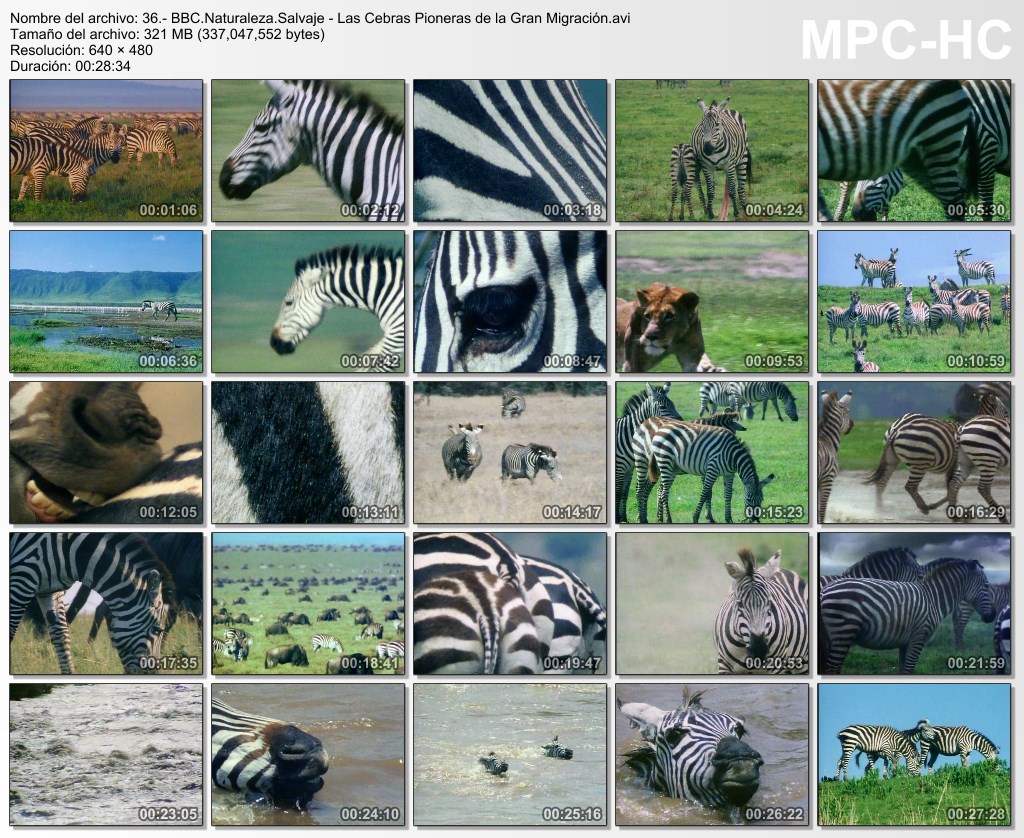1024x838 pixels.
Task: Click the blue sky thumbnail at 00:27:28
Action: point(914,754)
